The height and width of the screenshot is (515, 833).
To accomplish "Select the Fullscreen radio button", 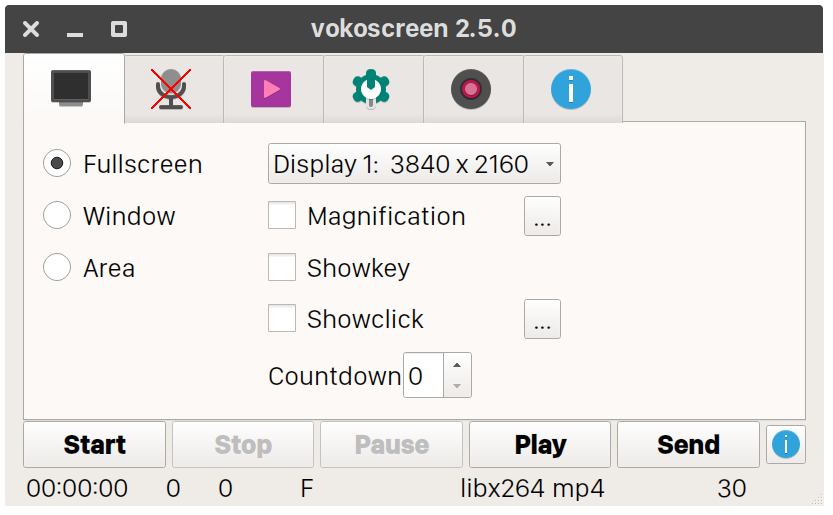I will tap(57, 164).
